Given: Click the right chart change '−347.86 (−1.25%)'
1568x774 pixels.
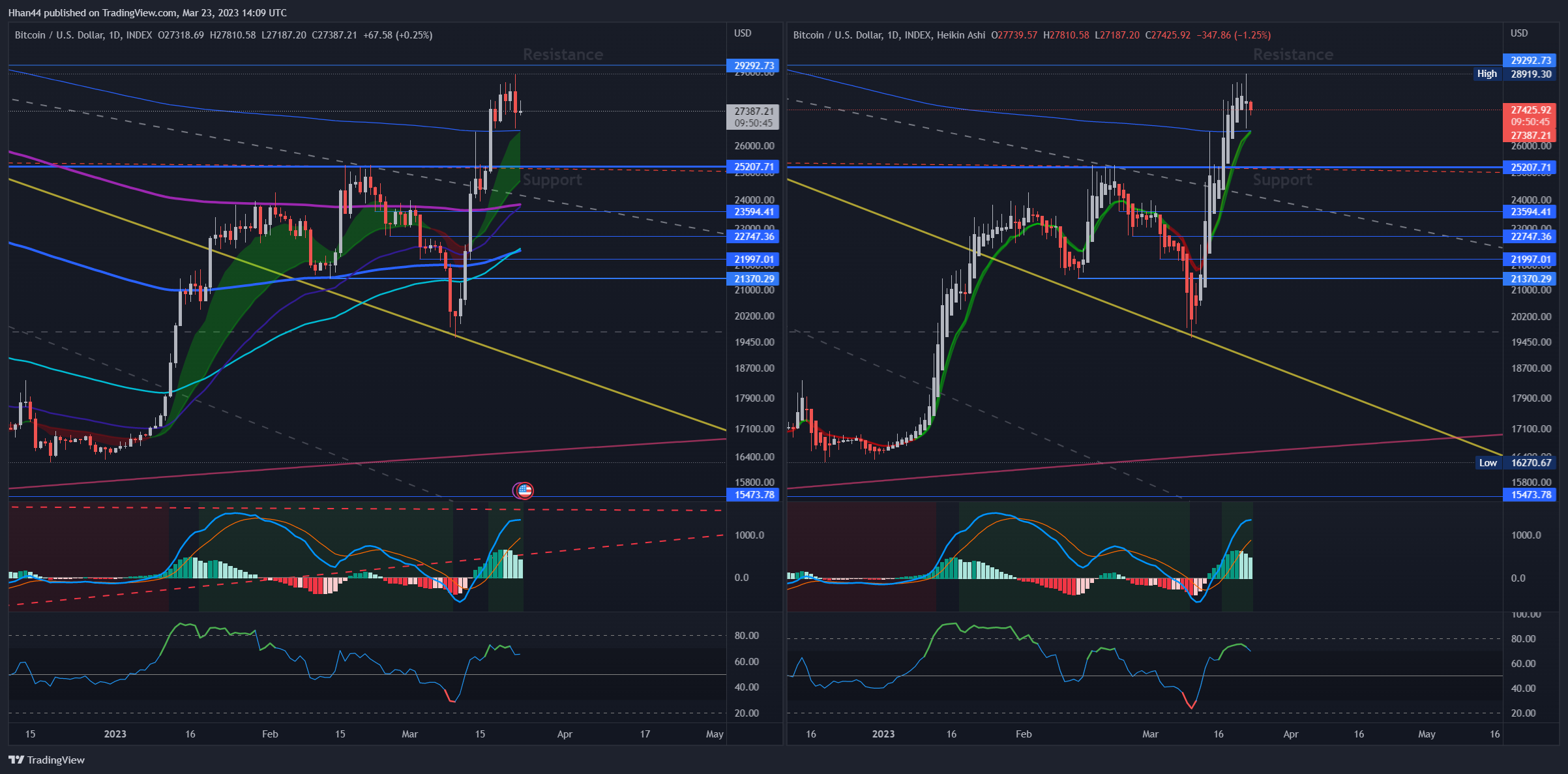Looking at the screenshot, I should (1234, 35).
